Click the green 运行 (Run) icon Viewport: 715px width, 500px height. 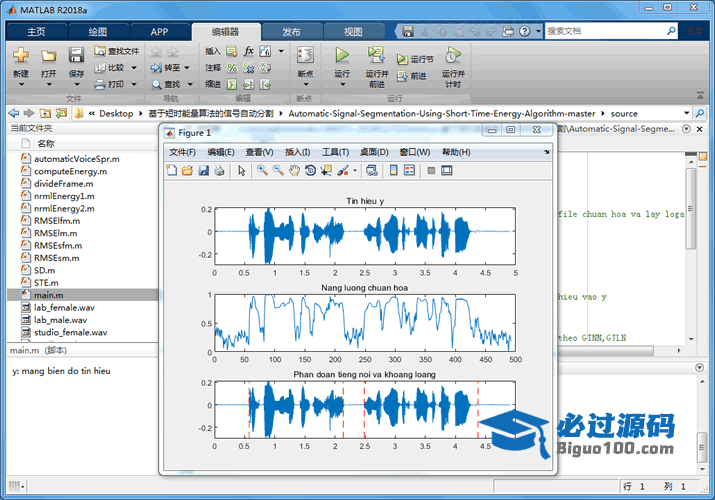click(342, 55)
